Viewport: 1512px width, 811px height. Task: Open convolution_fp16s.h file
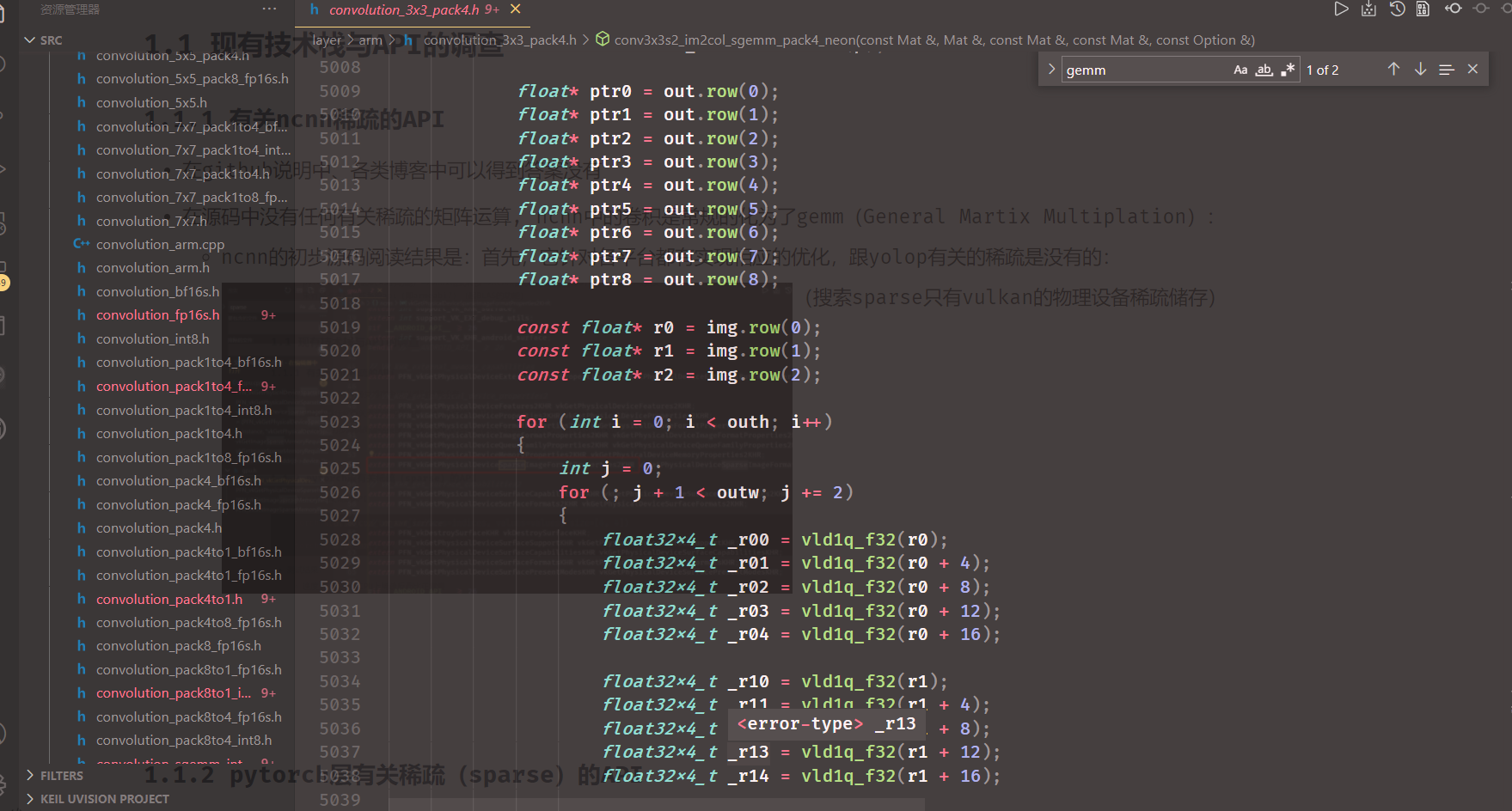[x=158, y=315]
